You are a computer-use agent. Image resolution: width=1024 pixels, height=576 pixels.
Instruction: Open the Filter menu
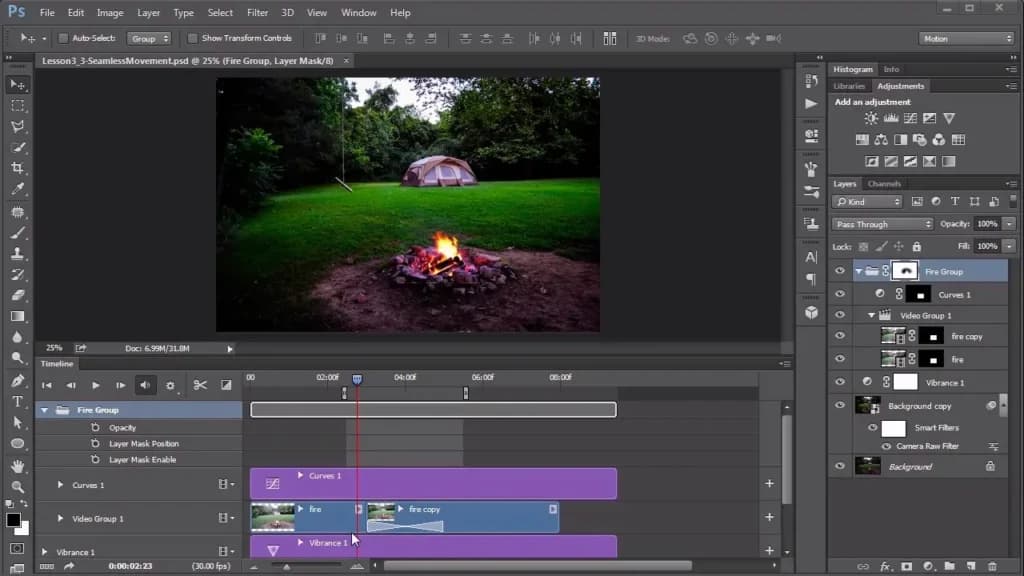click(257, 12)
